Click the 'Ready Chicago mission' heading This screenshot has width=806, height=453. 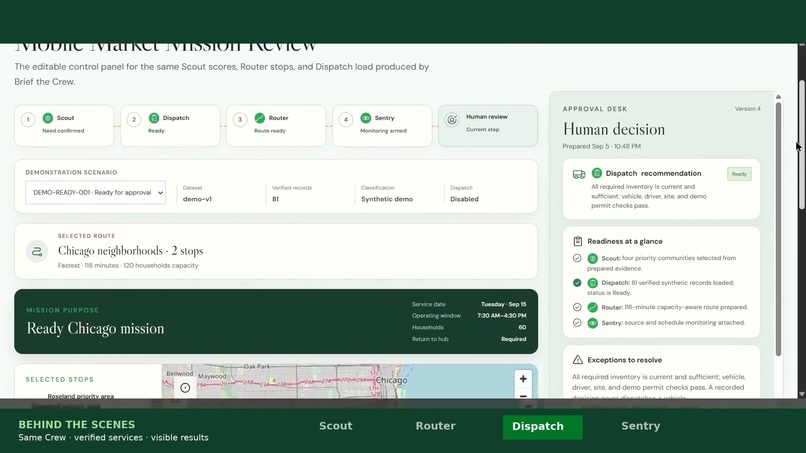tap(95, 328)
